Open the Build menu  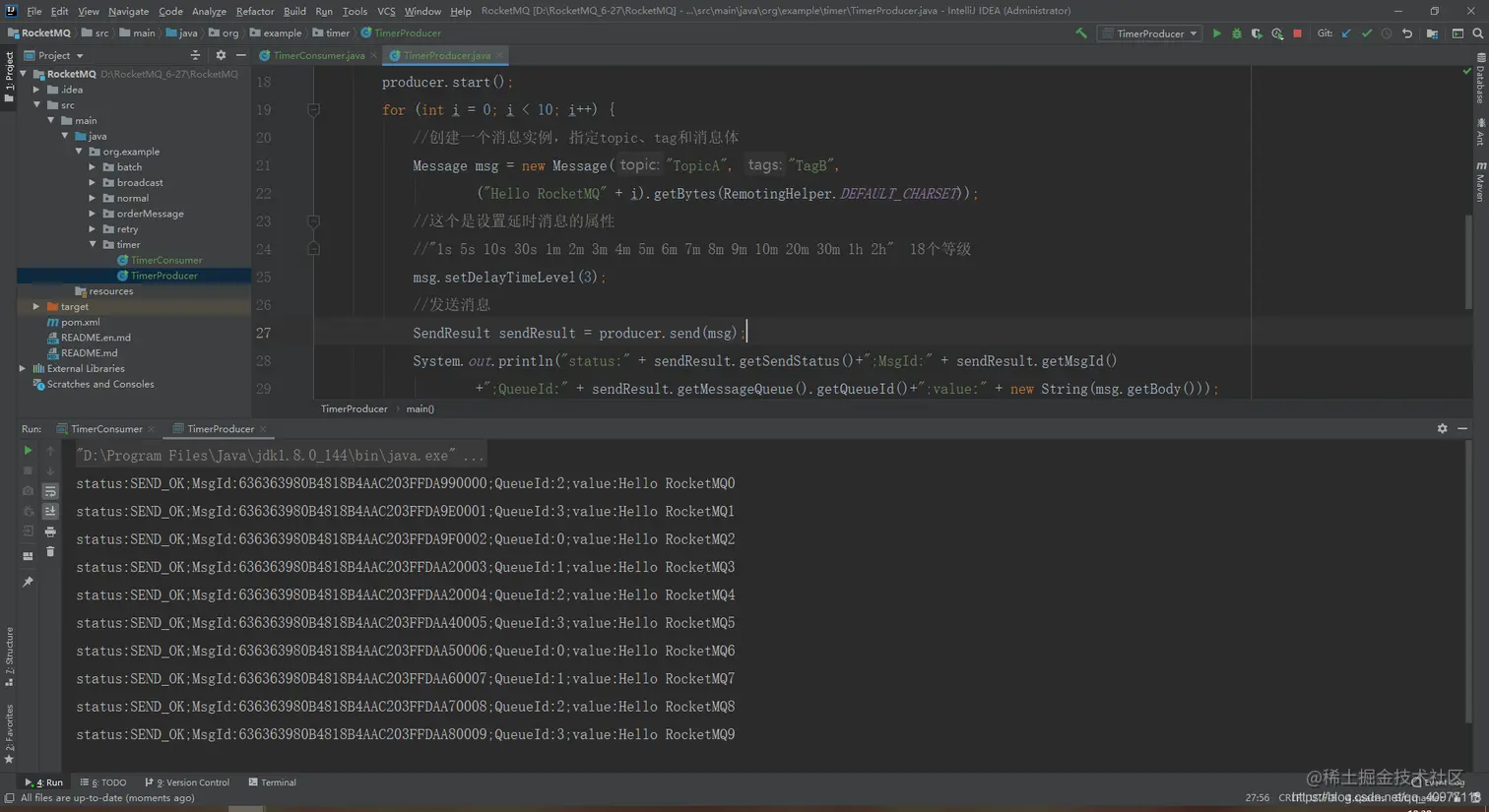click(x=294, y=11)
